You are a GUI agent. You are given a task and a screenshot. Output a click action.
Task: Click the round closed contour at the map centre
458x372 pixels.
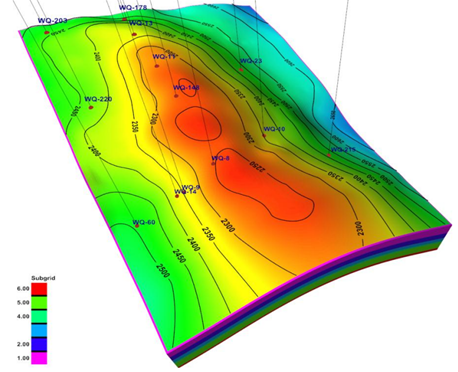tap(198, 123)
